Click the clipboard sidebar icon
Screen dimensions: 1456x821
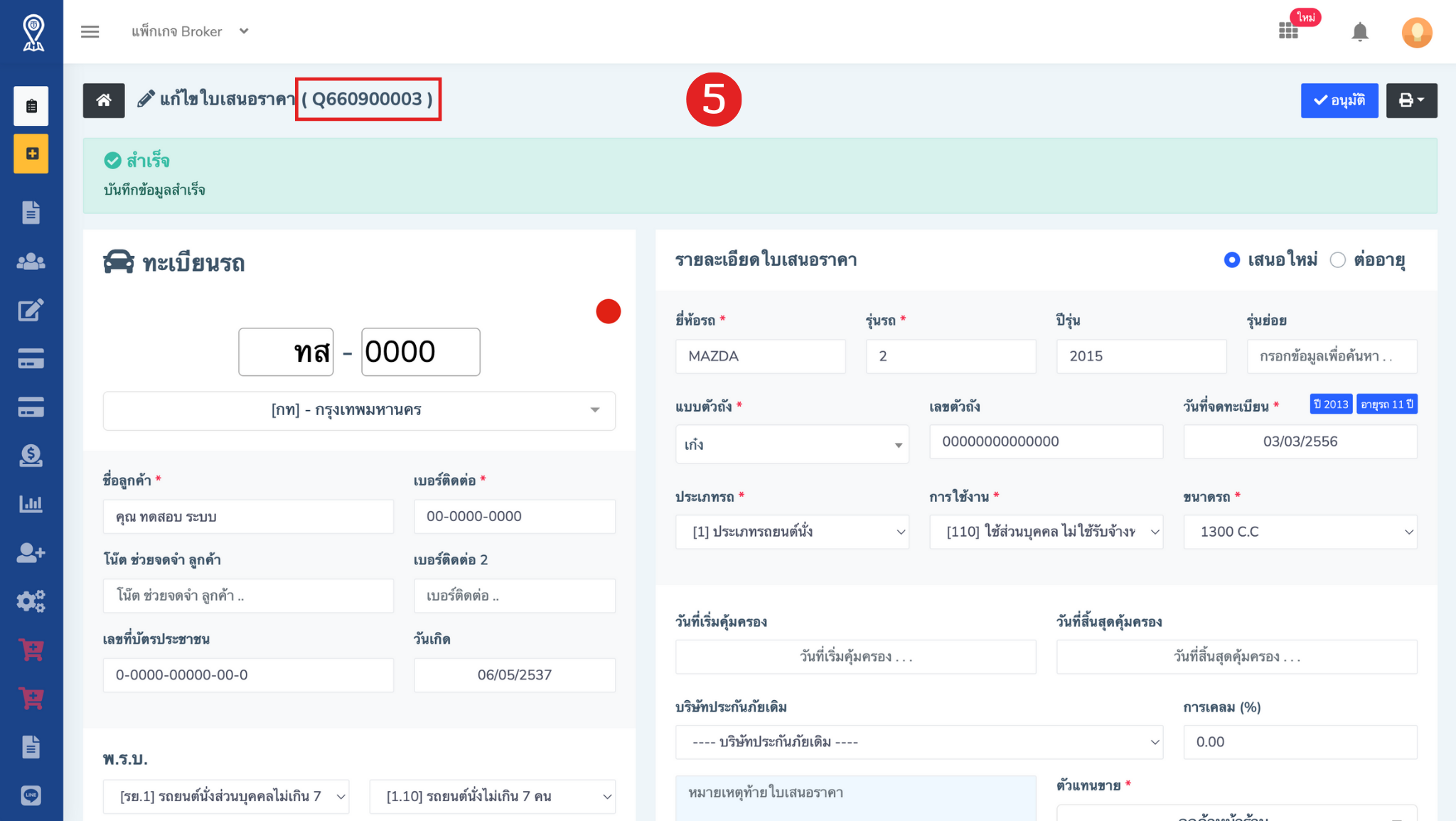pyautogui.click(x=31, y=106)
